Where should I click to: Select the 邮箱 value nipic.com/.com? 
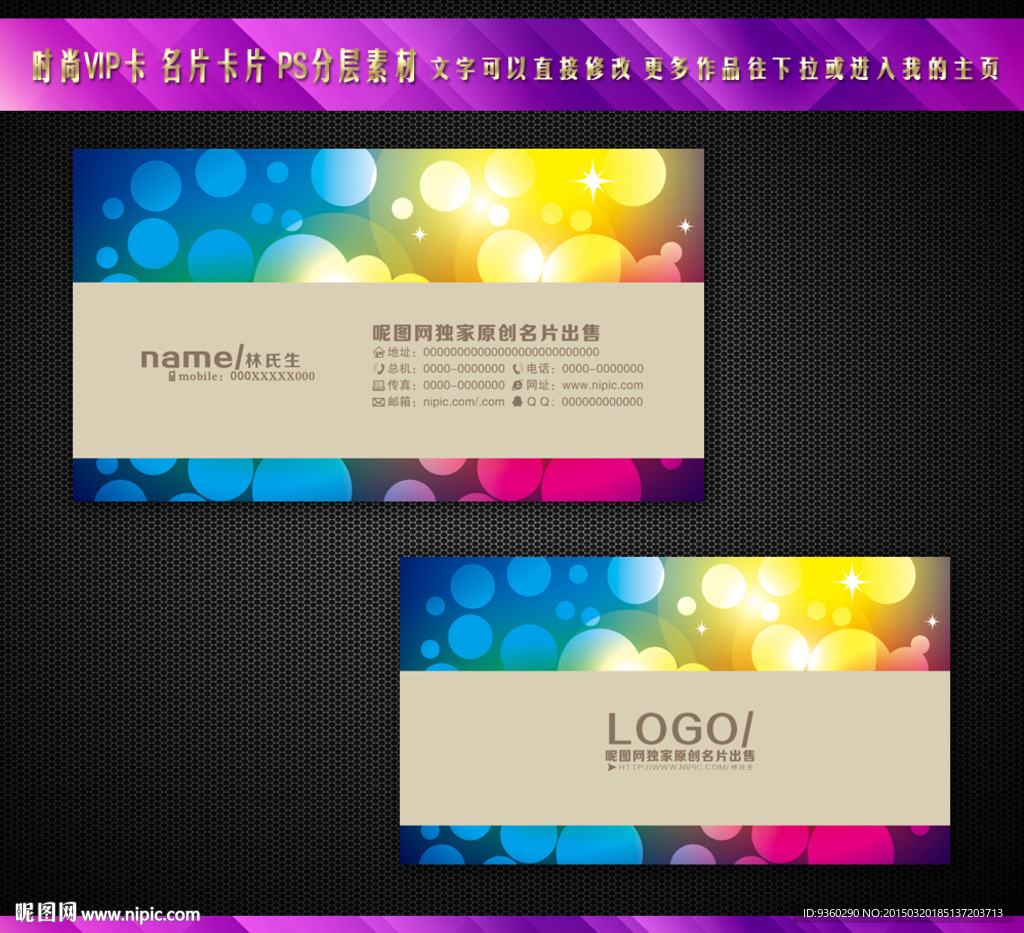(464, 402)
